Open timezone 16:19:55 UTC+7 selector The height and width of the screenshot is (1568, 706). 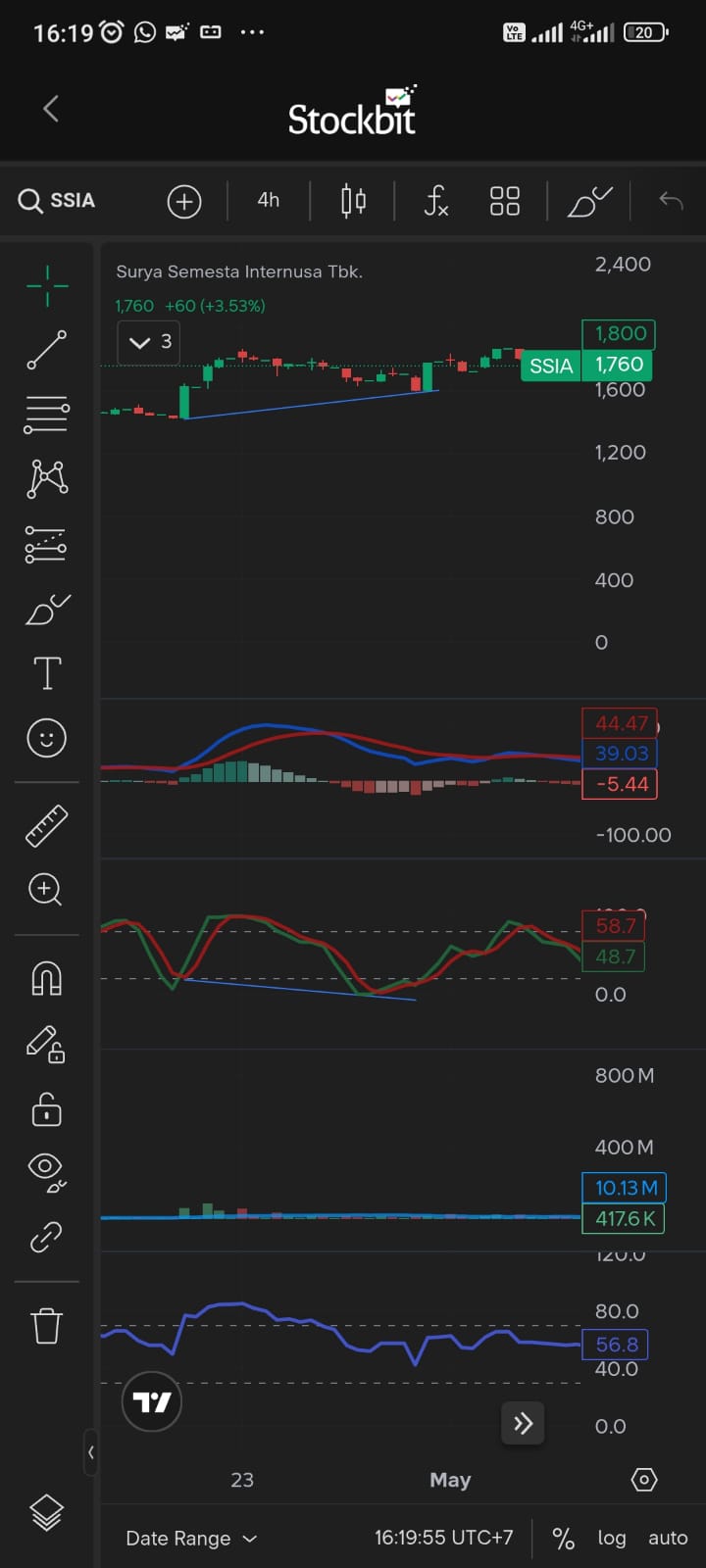pyautogui.click(x=443, y=1538)
